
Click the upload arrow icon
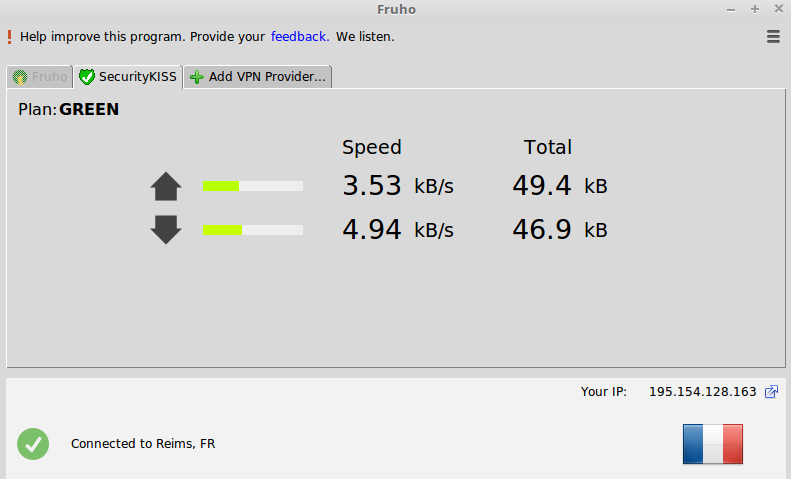(x=166, y=186)
